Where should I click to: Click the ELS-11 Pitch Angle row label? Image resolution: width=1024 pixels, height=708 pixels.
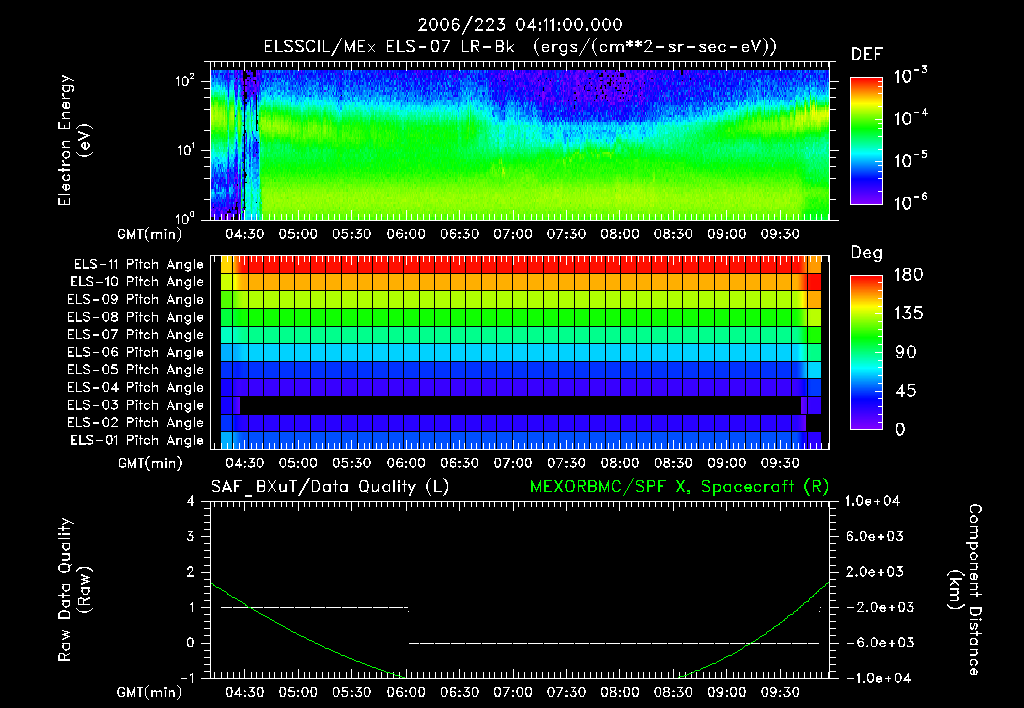pos(138,265)
